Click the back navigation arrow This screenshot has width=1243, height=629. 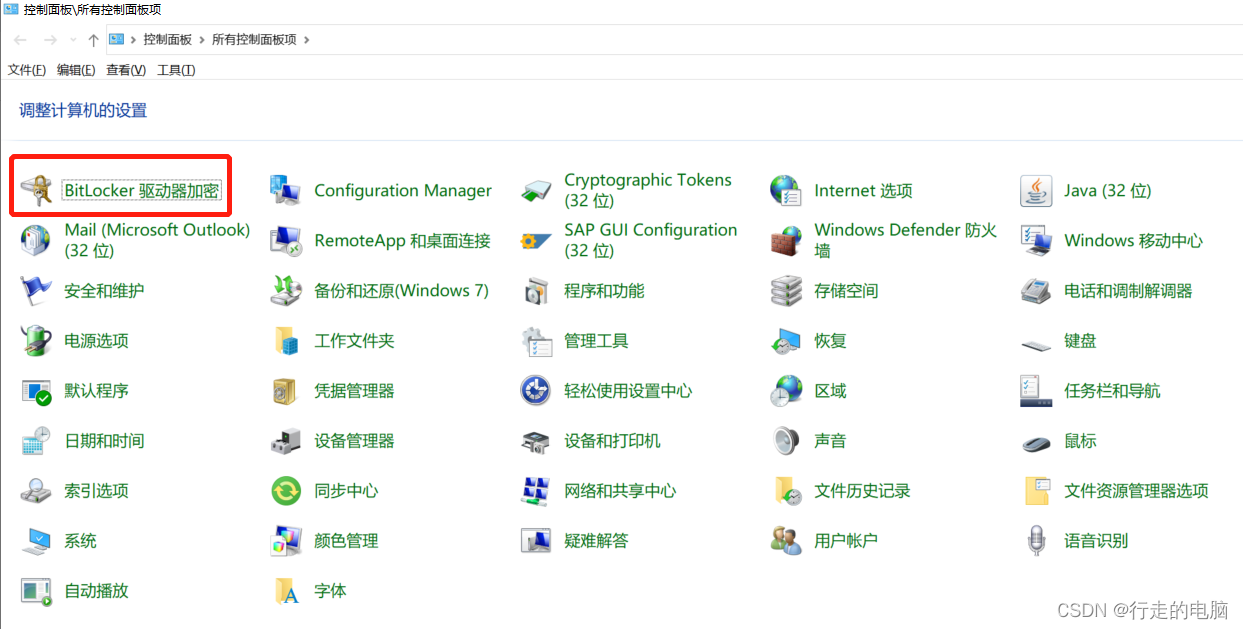20,40
